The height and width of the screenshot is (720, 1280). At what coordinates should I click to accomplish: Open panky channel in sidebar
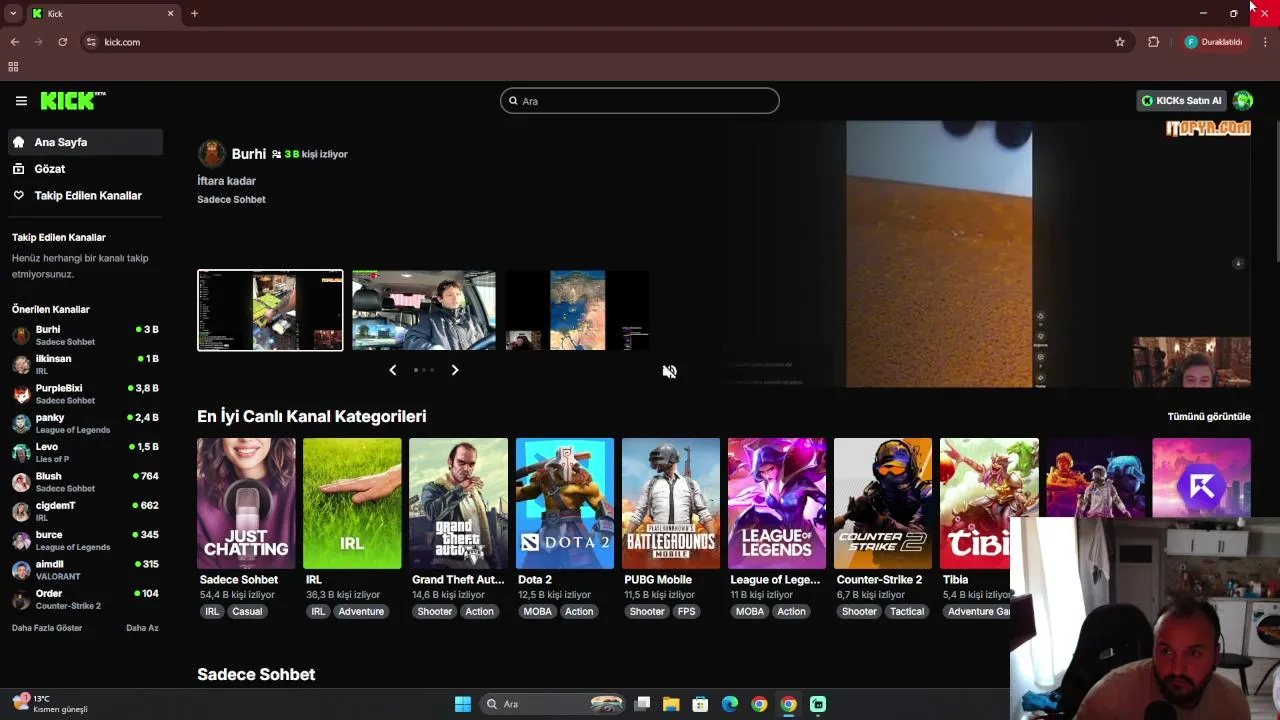86,423
